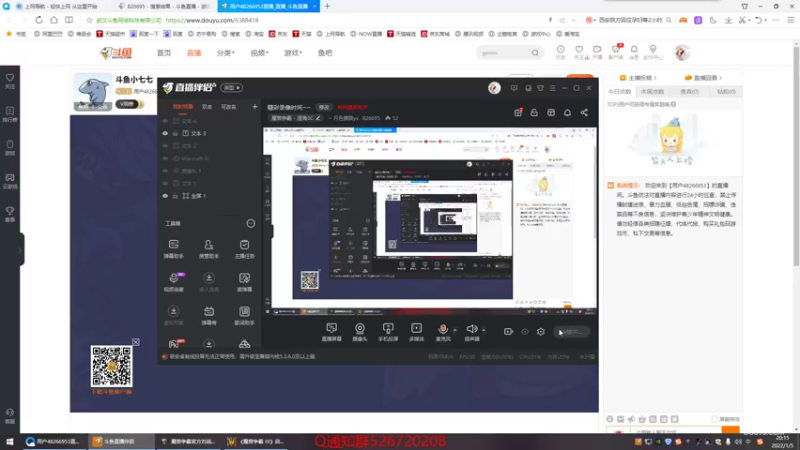Image resolution: width=800 pixels, height=450 pixels.
Task: Add 直播屏幕 screen capture source
Action: 332,332
